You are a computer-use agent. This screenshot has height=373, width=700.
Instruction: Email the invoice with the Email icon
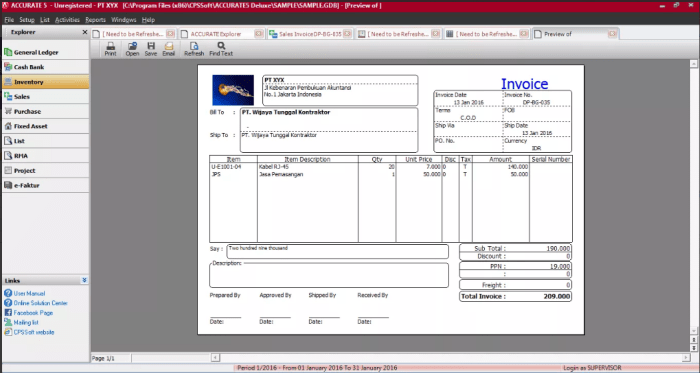click(x=168, y=49)
